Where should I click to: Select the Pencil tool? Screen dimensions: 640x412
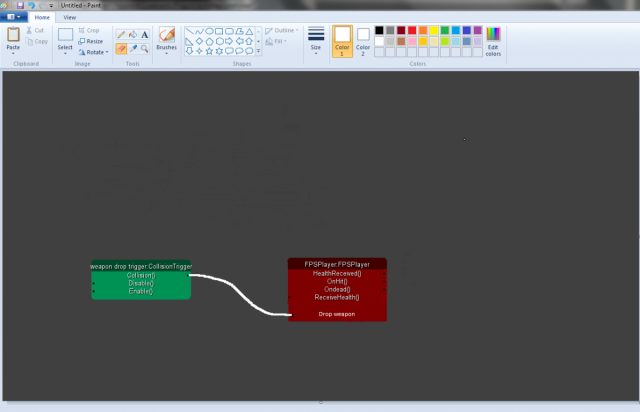[121, 35]
